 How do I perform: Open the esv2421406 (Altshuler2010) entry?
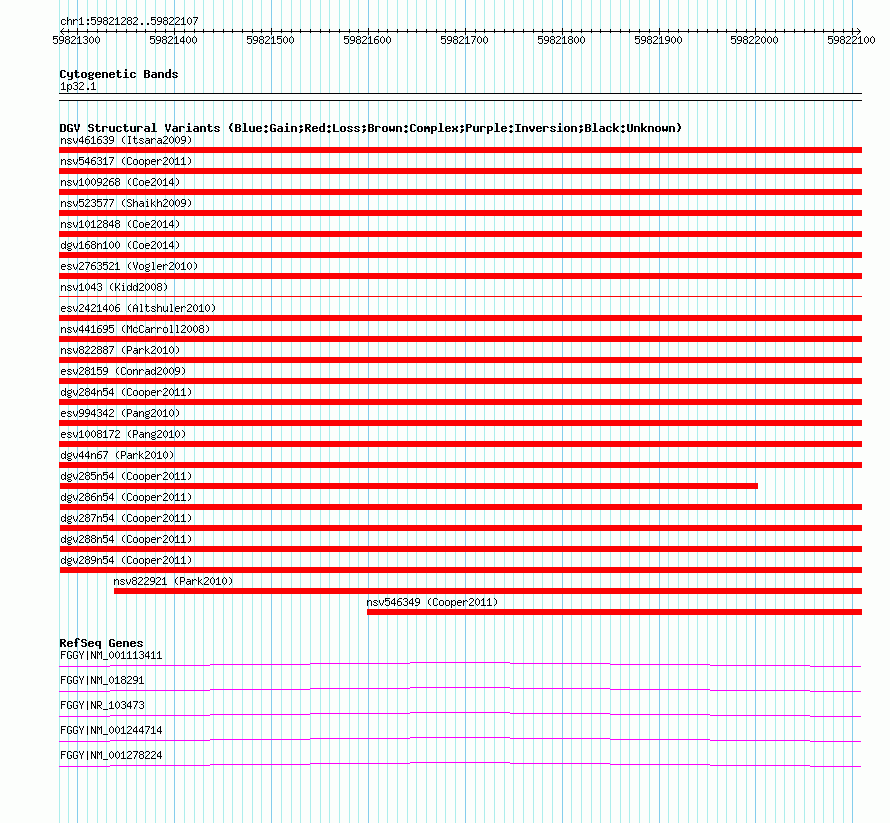coord(138,308)
